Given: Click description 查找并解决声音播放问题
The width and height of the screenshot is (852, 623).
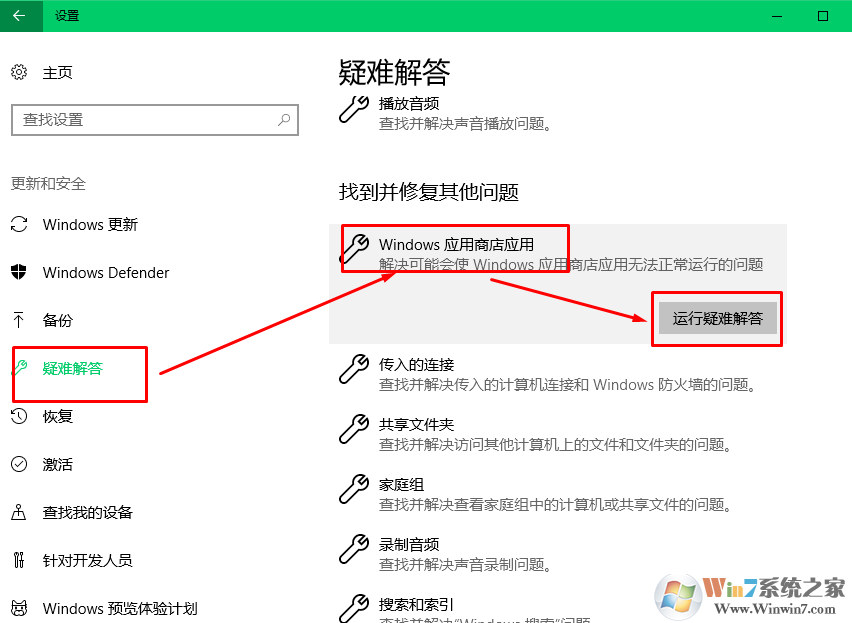Looking at the screenshot, I should pyautogui.click(x=465, y=124).
